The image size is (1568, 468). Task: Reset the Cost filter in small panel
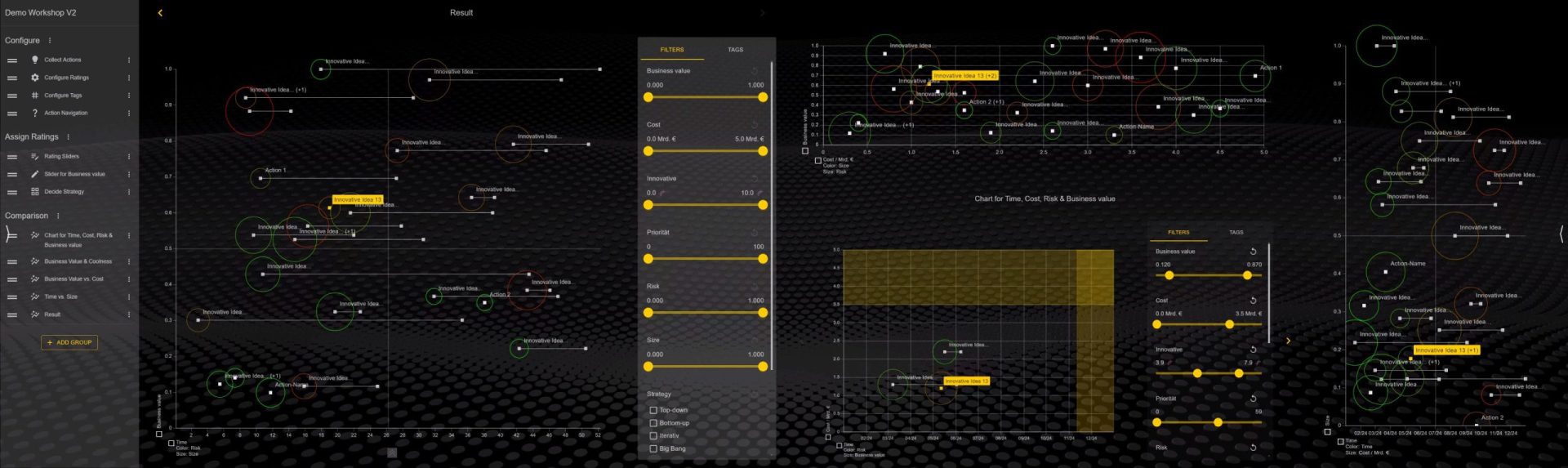[x=1253, y=301]
